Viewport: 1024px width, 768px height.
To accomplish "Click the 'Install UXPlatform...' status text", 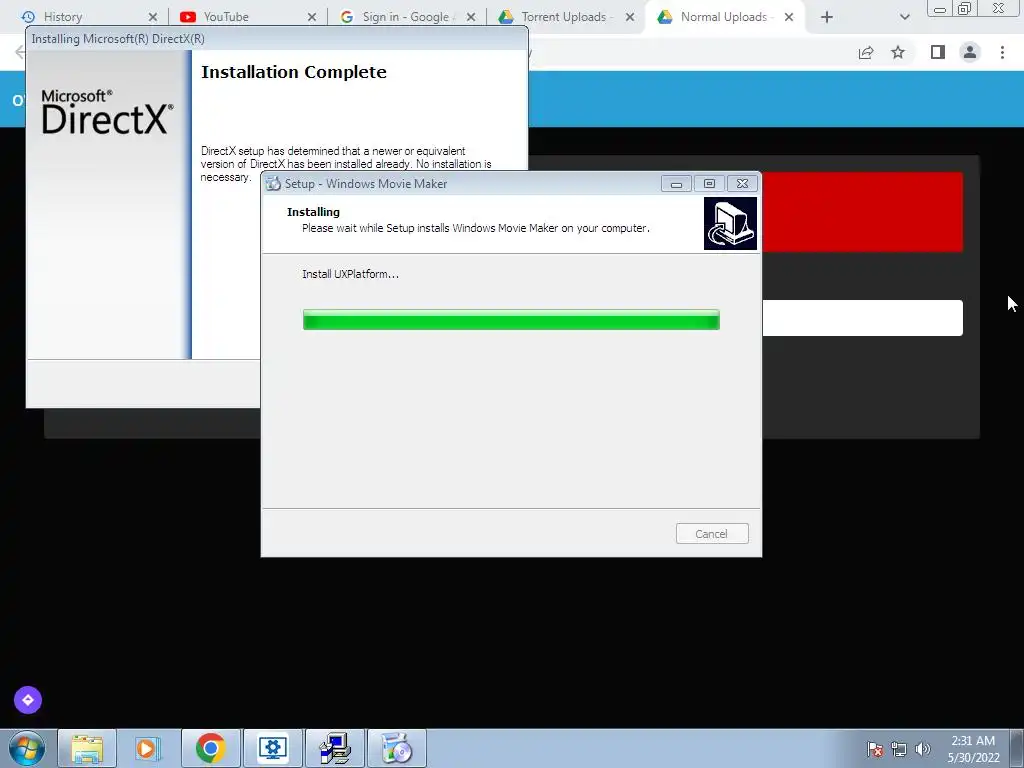I will [x=351, y=274].
